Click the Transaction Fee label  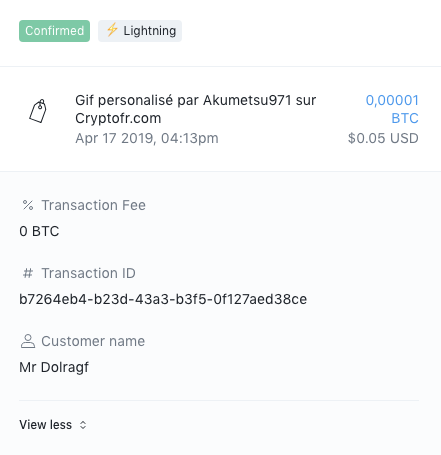click(x=93, y=205)
